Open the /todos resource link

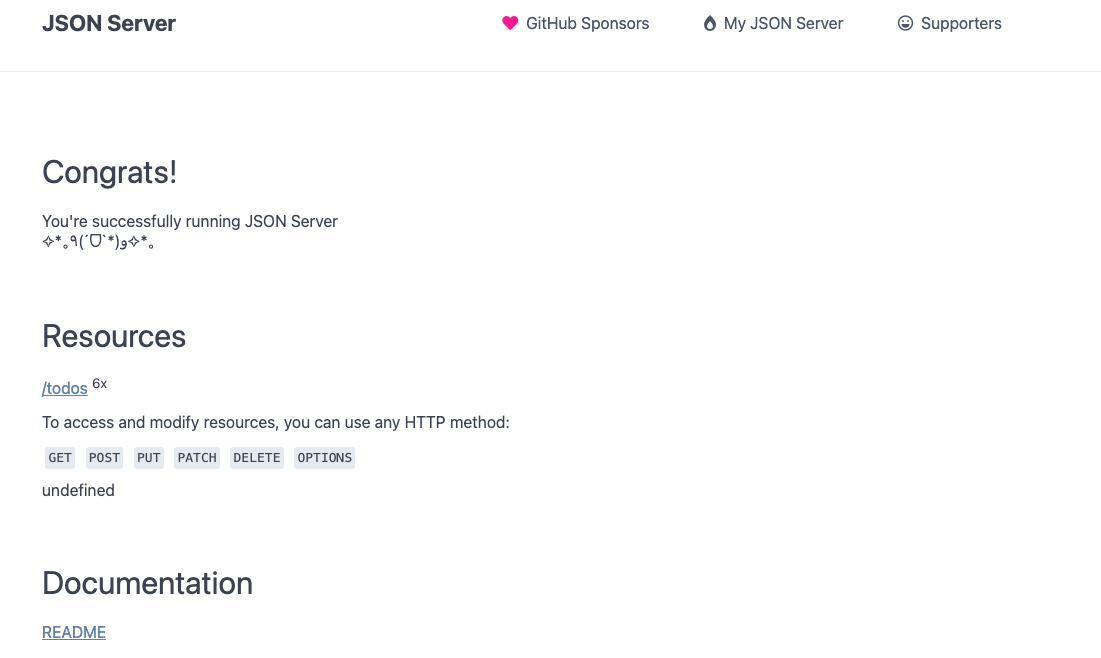click(65, 388)
